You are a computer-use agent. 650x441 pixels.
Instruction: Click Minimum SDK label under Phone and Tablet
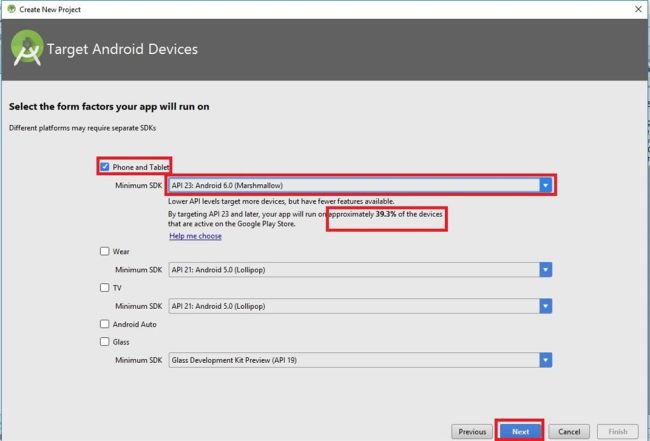tap(138, 185)
